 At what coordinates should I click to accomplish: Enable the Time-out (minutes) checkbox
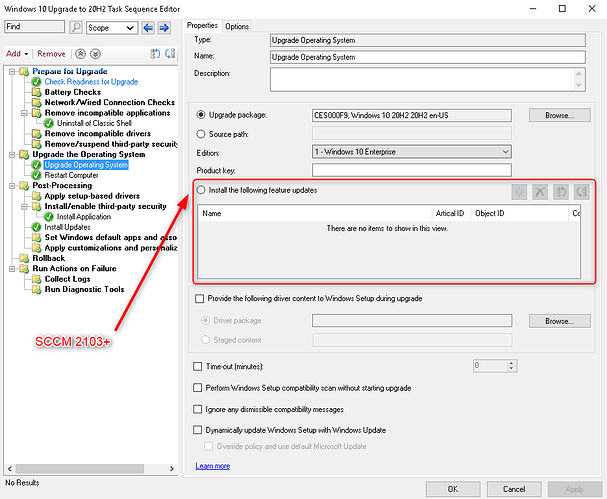(197, 366)
